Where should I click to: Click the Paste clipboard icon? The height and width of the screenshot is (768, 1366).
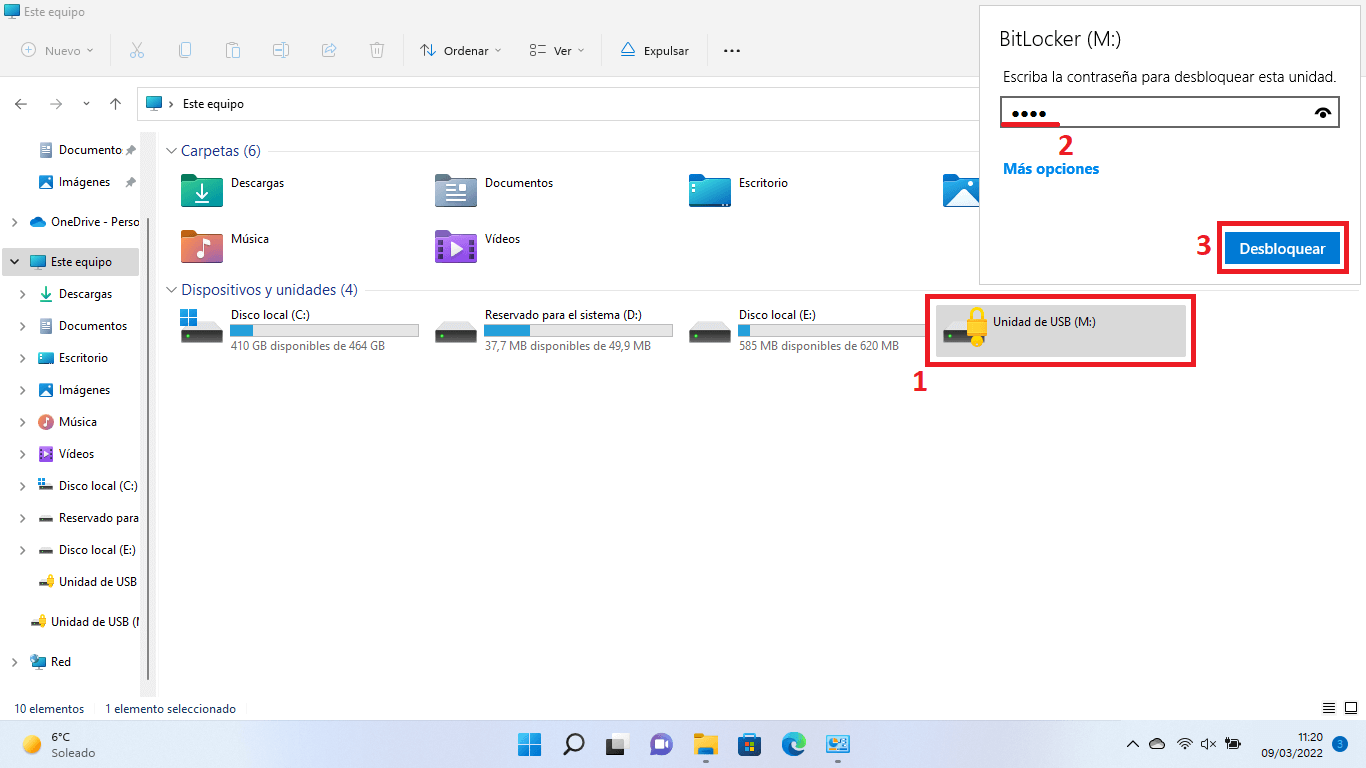click(x=233, y=50)
